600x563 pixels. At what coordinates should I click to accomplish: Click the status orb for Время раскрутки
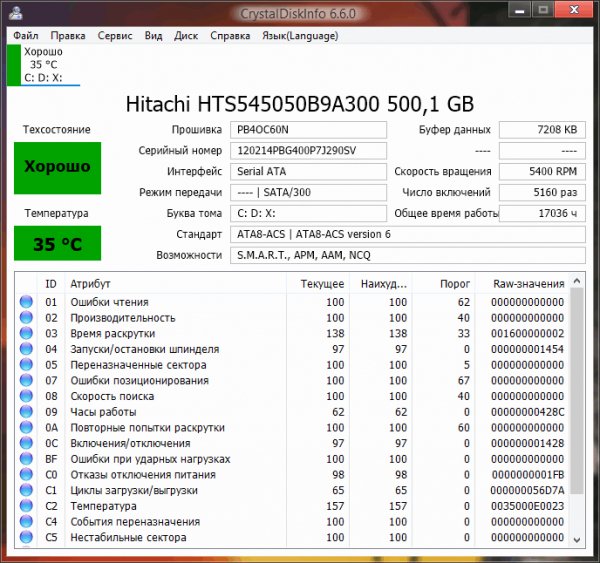26,333
